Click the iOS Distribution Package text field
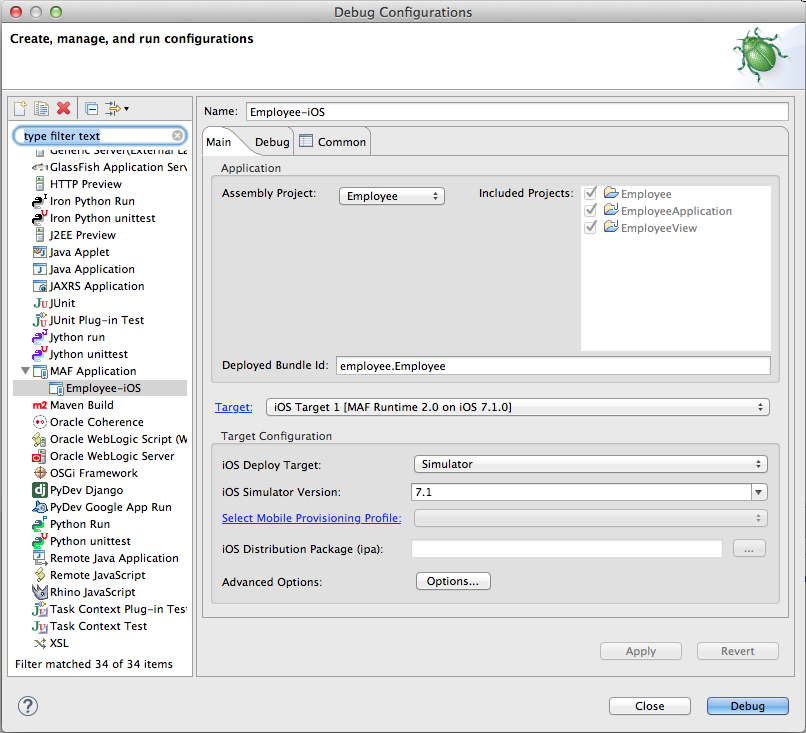806x733 pixels. 567,548
